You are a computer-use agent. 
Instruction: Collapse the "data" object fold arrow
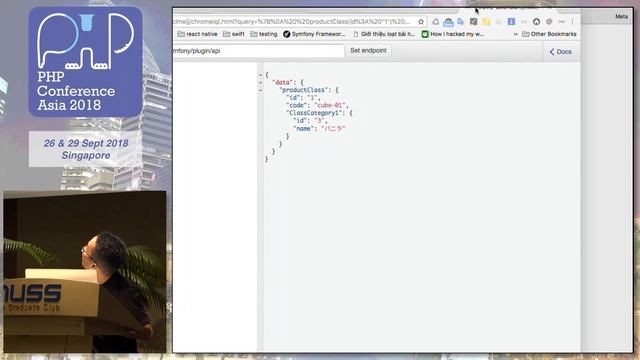[260, 82]
